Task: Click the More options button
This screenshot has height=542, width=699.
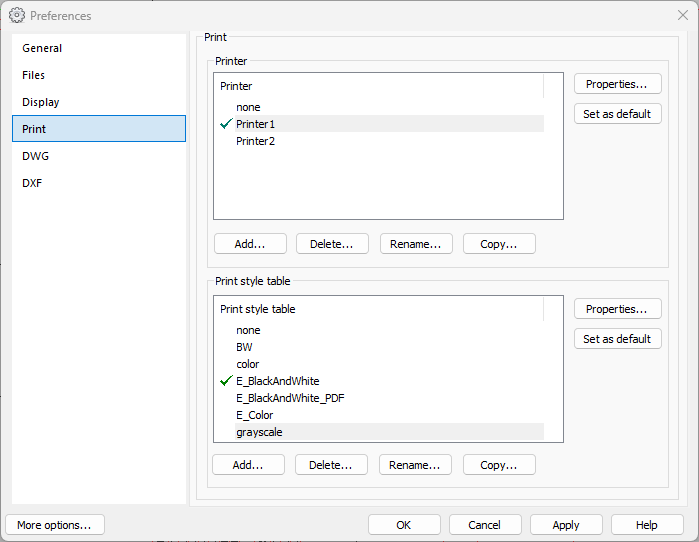Action: pyautogui.click(x=54, y=525)
